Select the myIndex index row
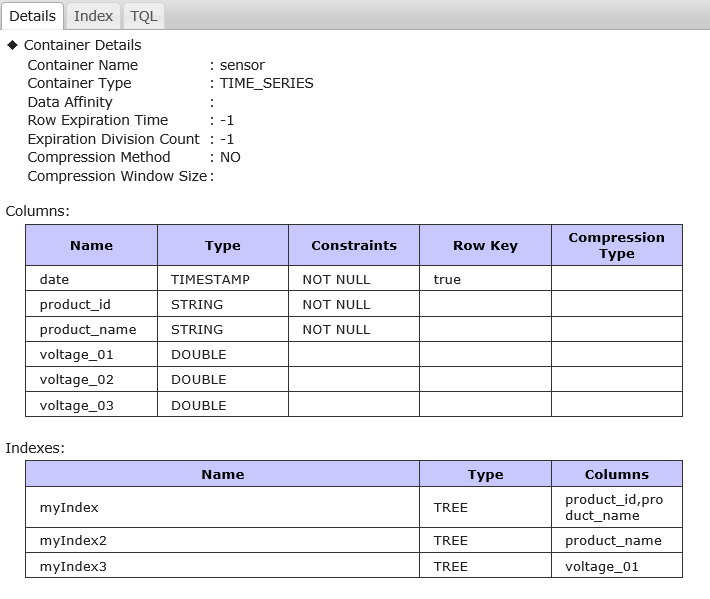 pyautogui.click(x=69, y=507)
